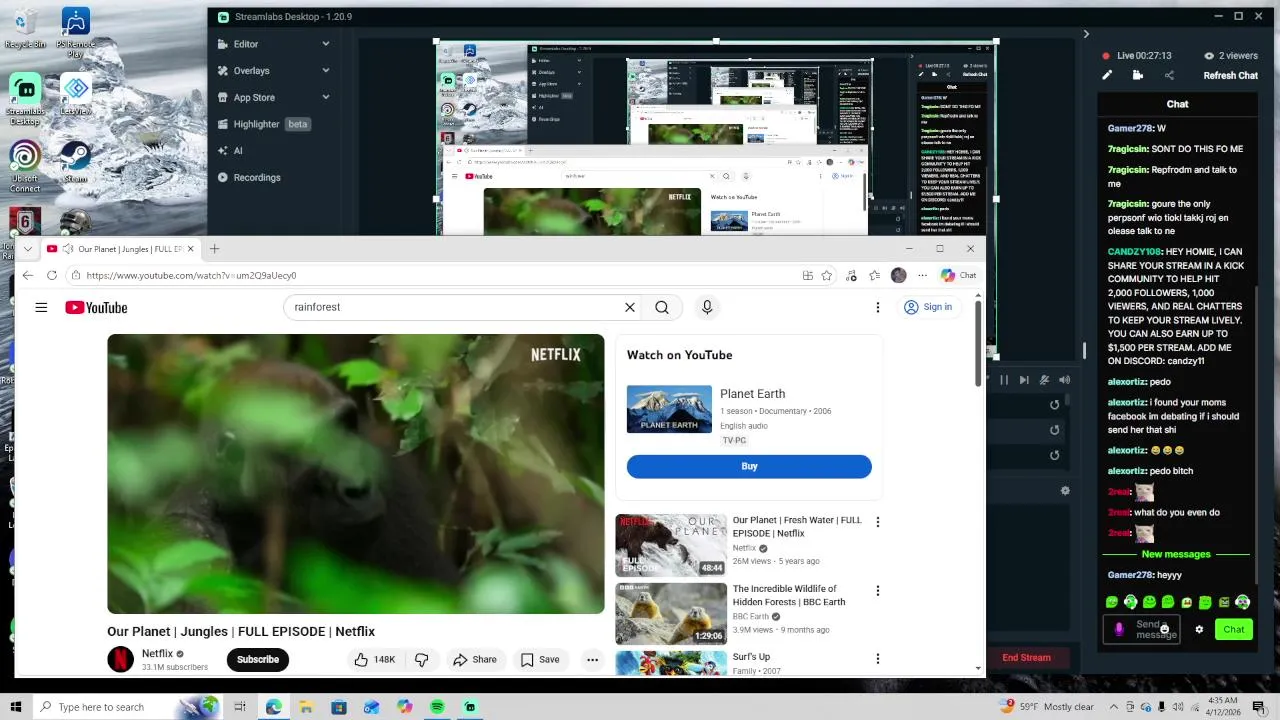Search with voice microphone icon
1280x720 pixels.
coord(707,307)
